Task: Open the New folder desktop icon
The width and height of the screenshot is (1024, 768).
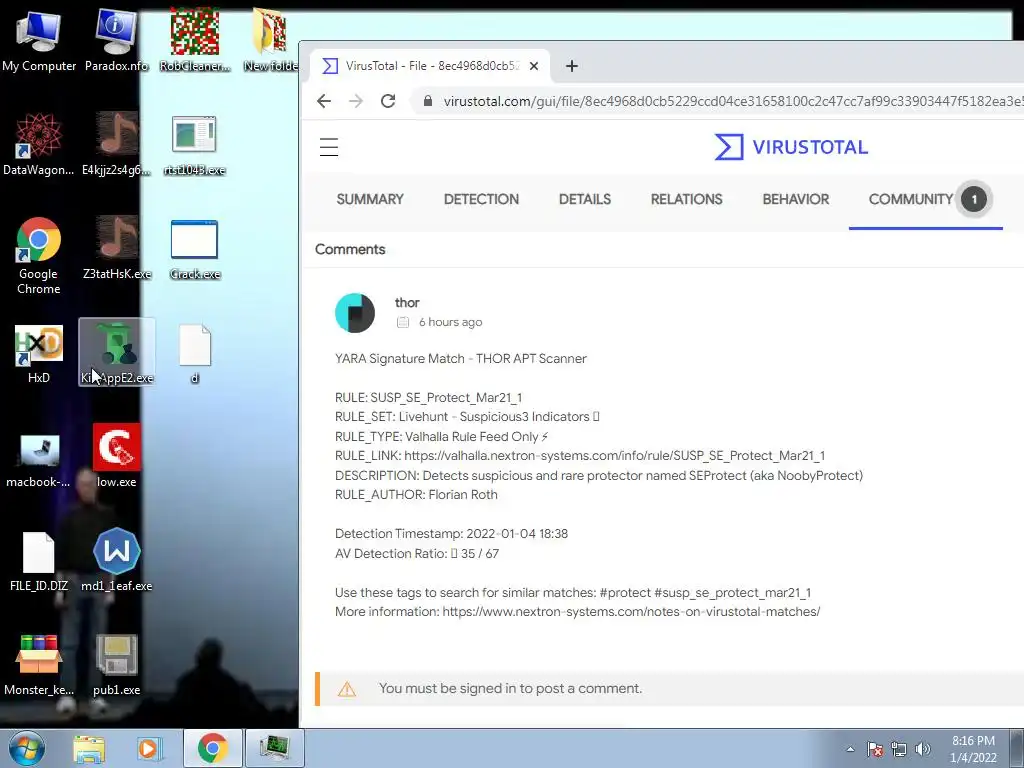Action: pyautogui.click(x=270, y=39)
